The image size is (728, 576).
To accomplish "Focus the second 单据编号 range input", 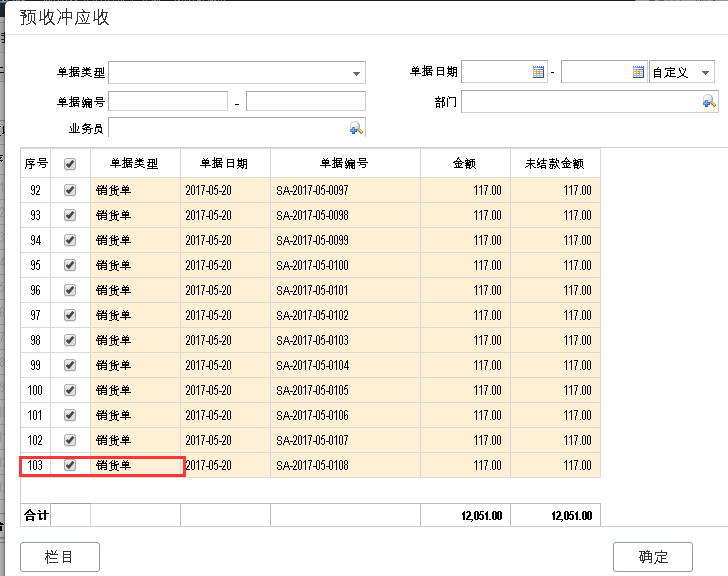I will 306,101.
